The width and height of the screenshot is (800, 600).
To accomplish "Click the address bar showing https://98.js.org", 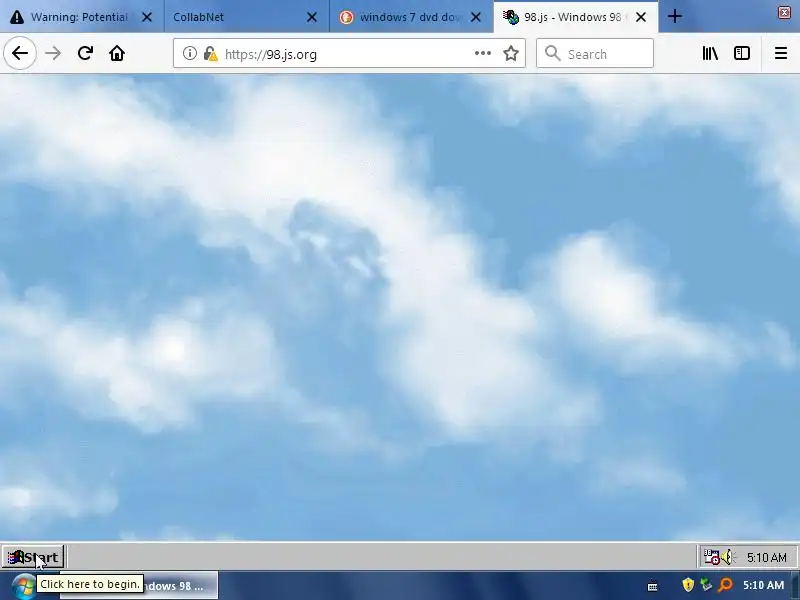I will coord(349,53).
